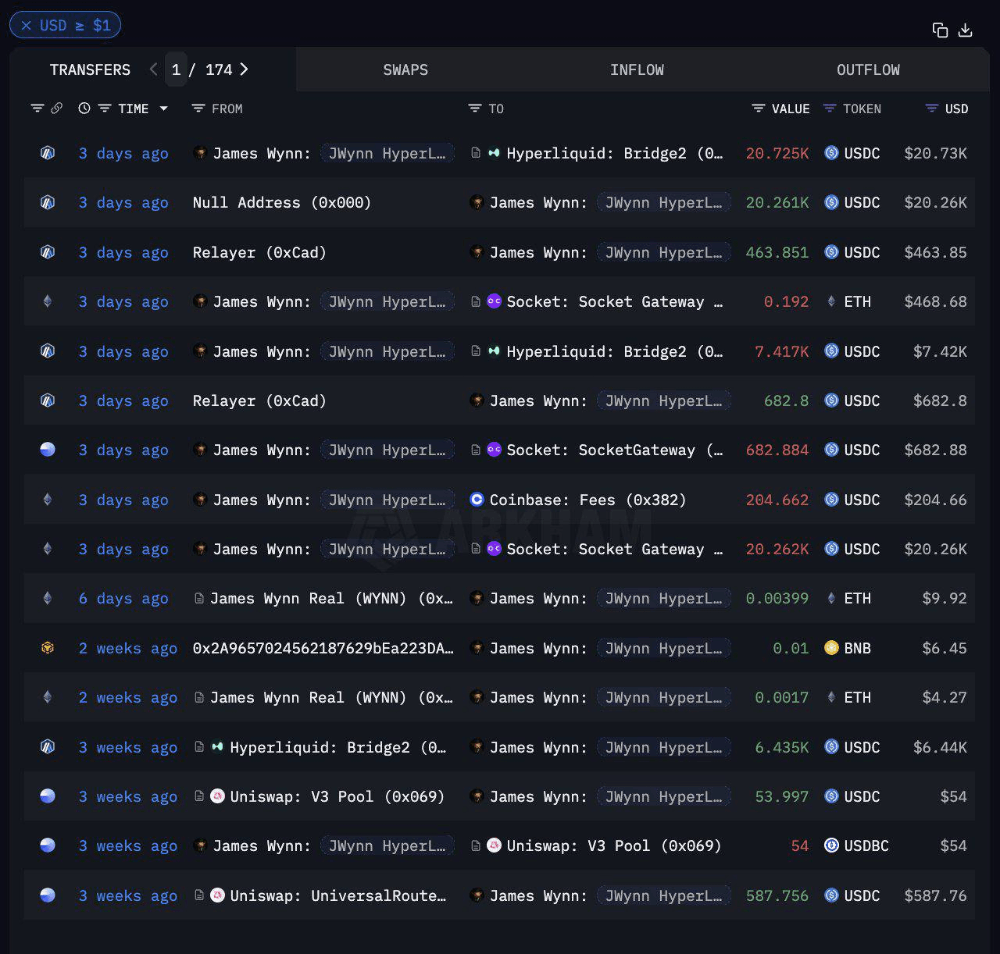This screenshot has height=954, width=1000.
Task: Click the Uniswap logo beside UniversalRouter
Action: [217, 896]
